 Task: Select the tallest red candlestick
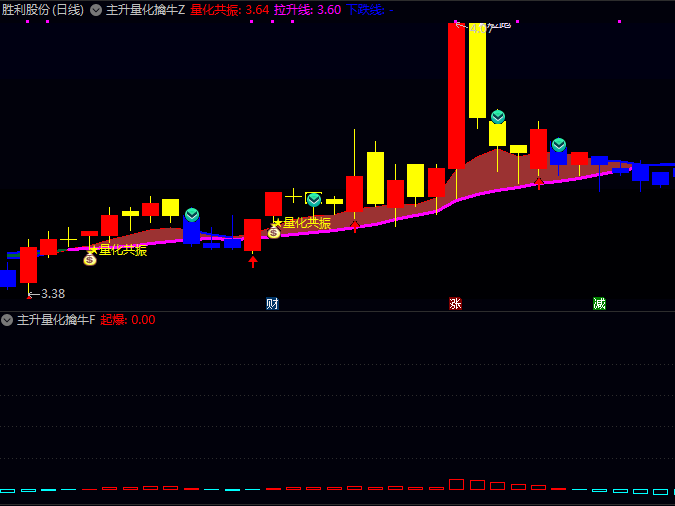tap(456, 96)
